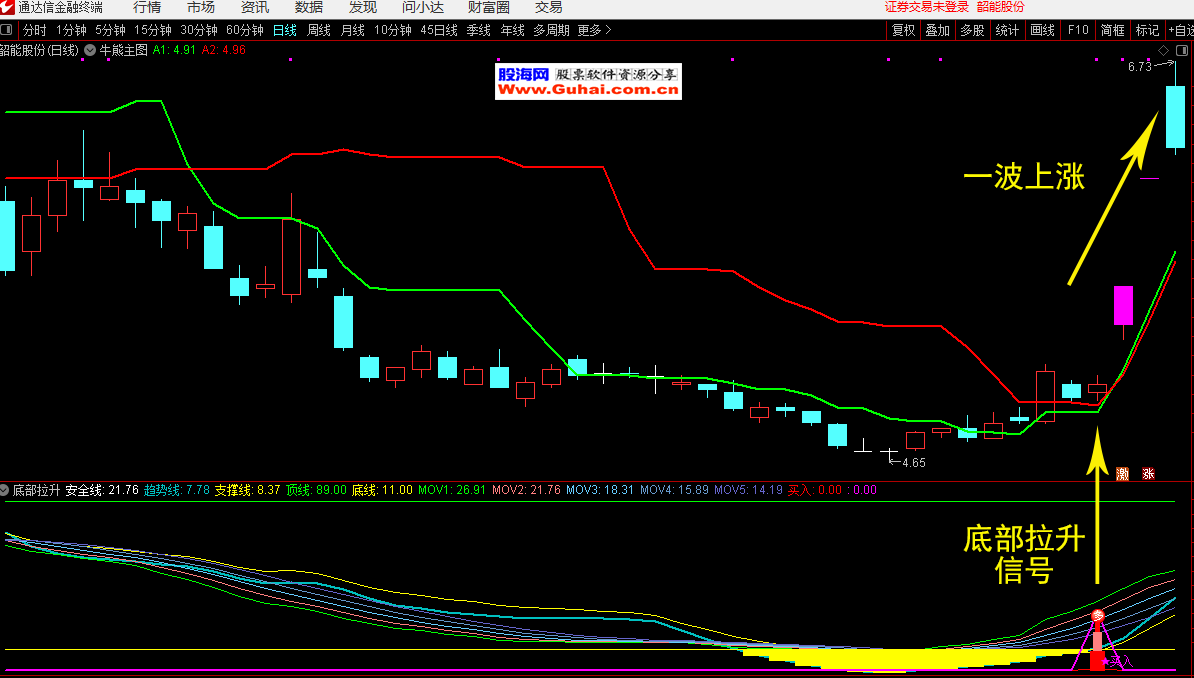Open the 交易 menu
The width and height of the screenshot is (1194, 678).
[548, 8]
